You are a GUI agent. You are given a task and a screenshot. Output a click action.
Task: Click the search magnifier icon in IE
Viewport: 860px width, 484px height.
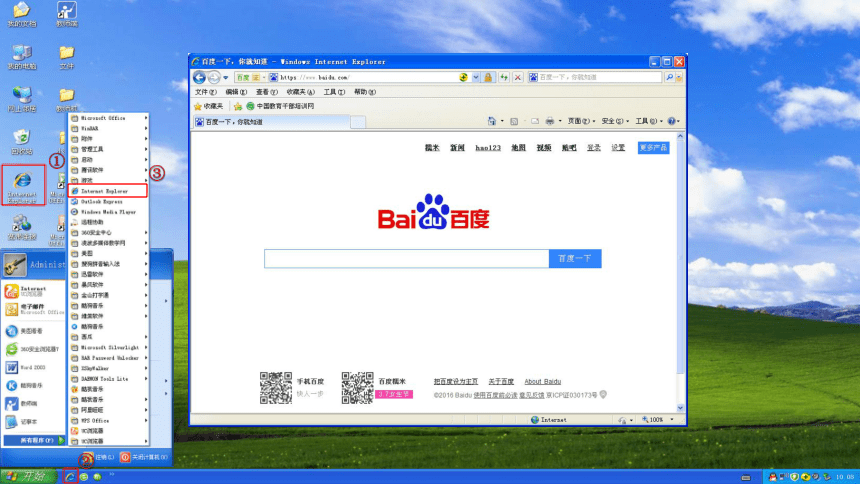pyautogui.click(x=670, y=77)
